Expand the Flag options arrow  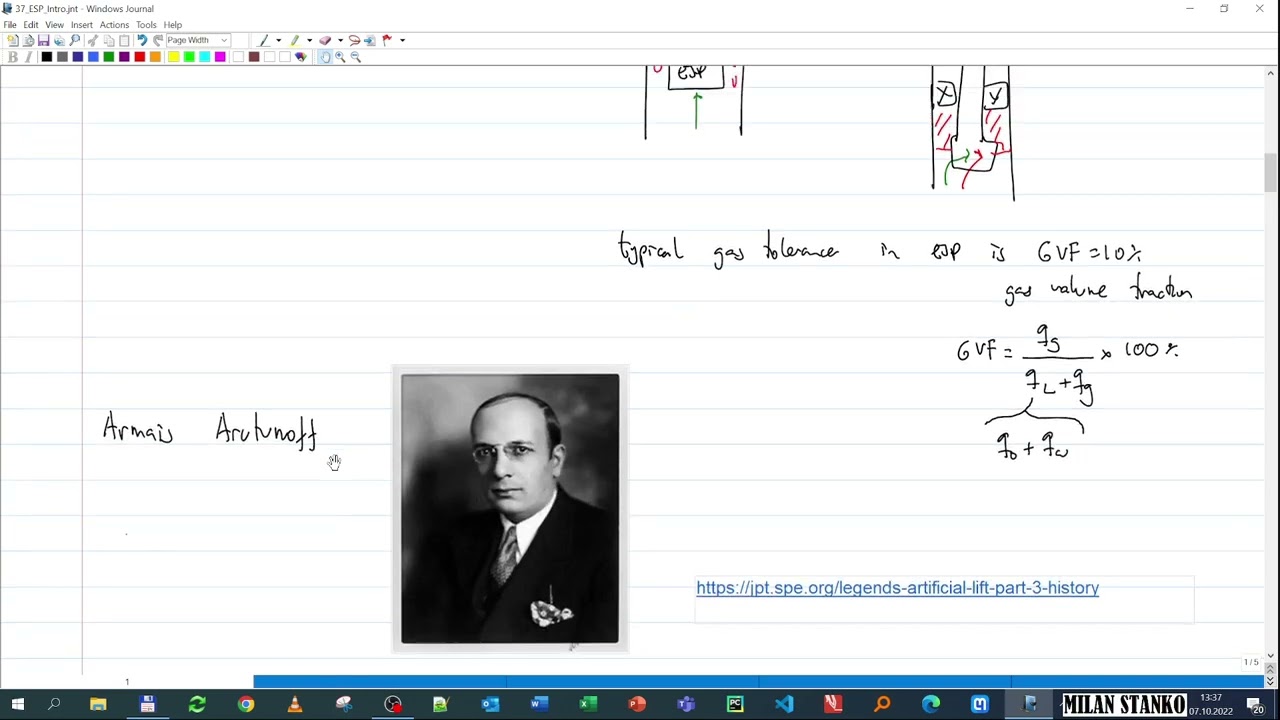[x=402, y=40]
